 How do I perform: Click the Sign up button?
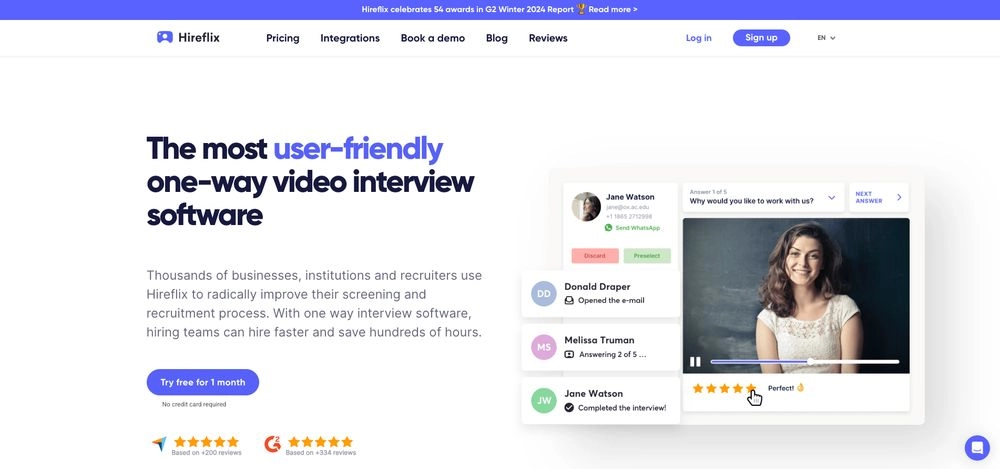[761, 38]
